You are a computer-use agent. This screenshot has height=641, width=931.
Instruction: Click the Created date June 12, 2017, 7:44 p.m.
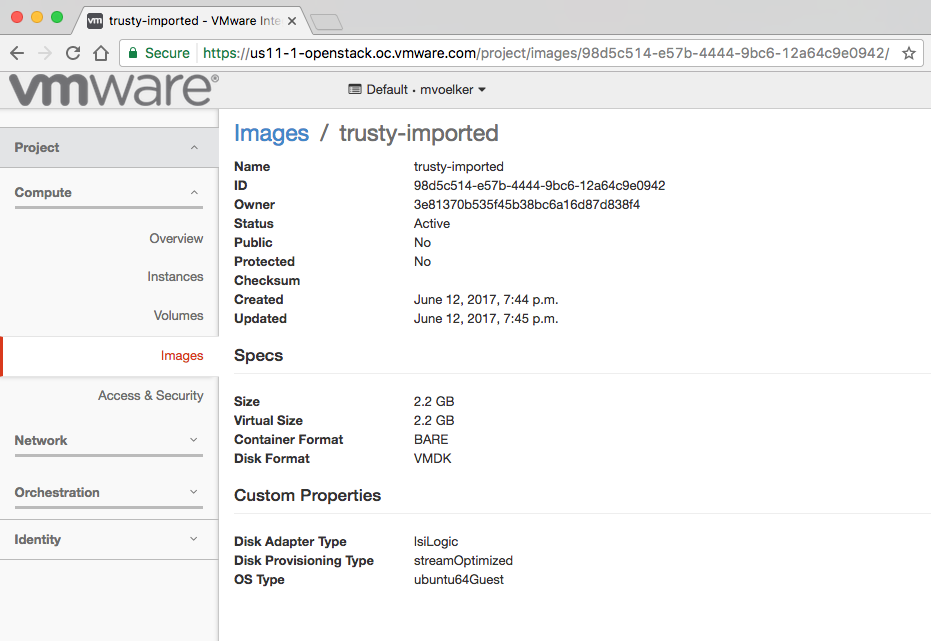point(486,300)
